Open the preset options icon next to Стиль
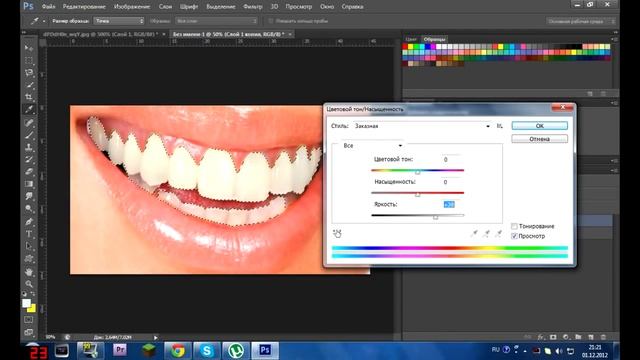 pos(500,126)
